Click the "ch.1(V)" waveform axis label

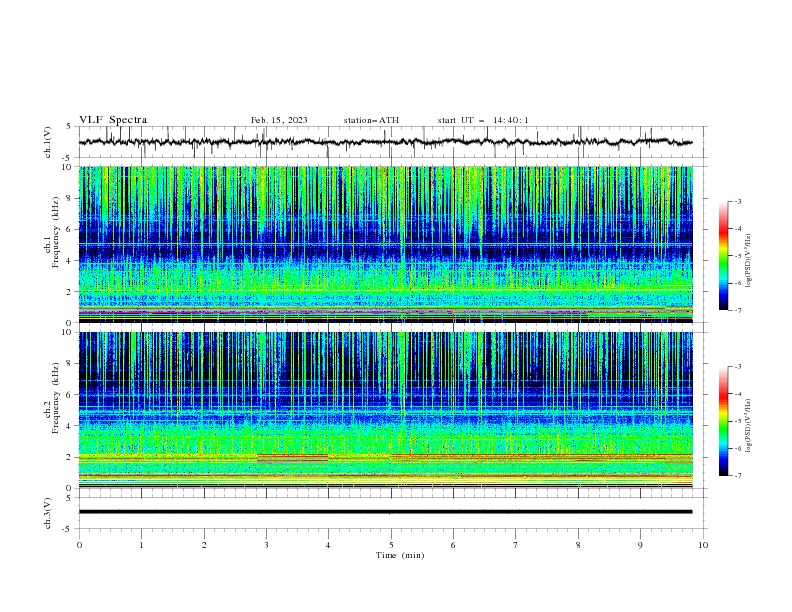(47, 142)
